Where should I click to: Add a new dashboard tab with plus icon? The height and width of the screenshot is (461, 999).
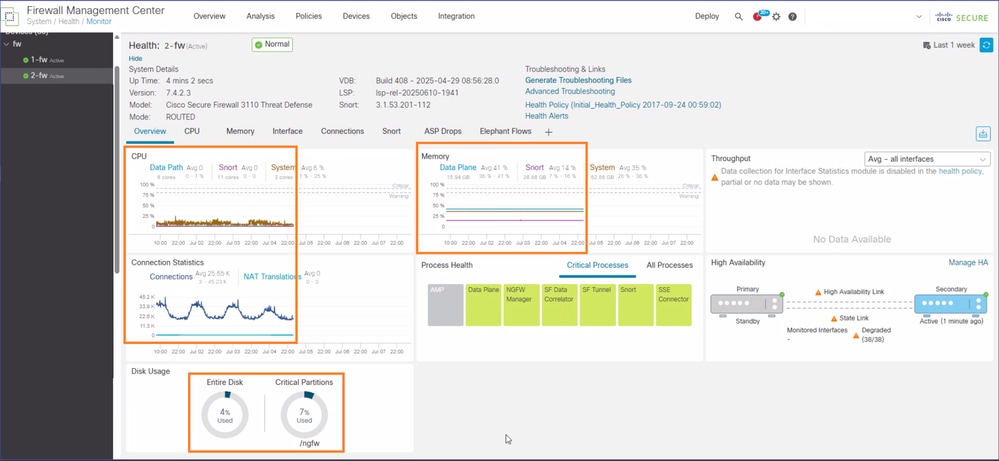pyautogui.click(x=549, y=132)
